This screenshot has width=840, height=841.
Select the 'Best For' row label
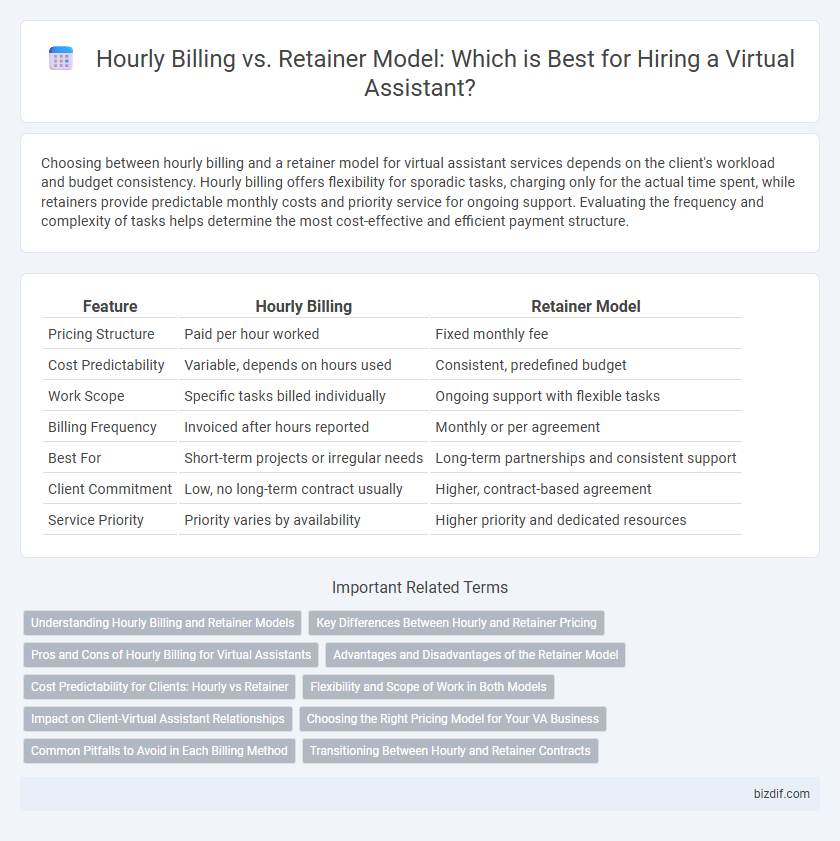75,458
